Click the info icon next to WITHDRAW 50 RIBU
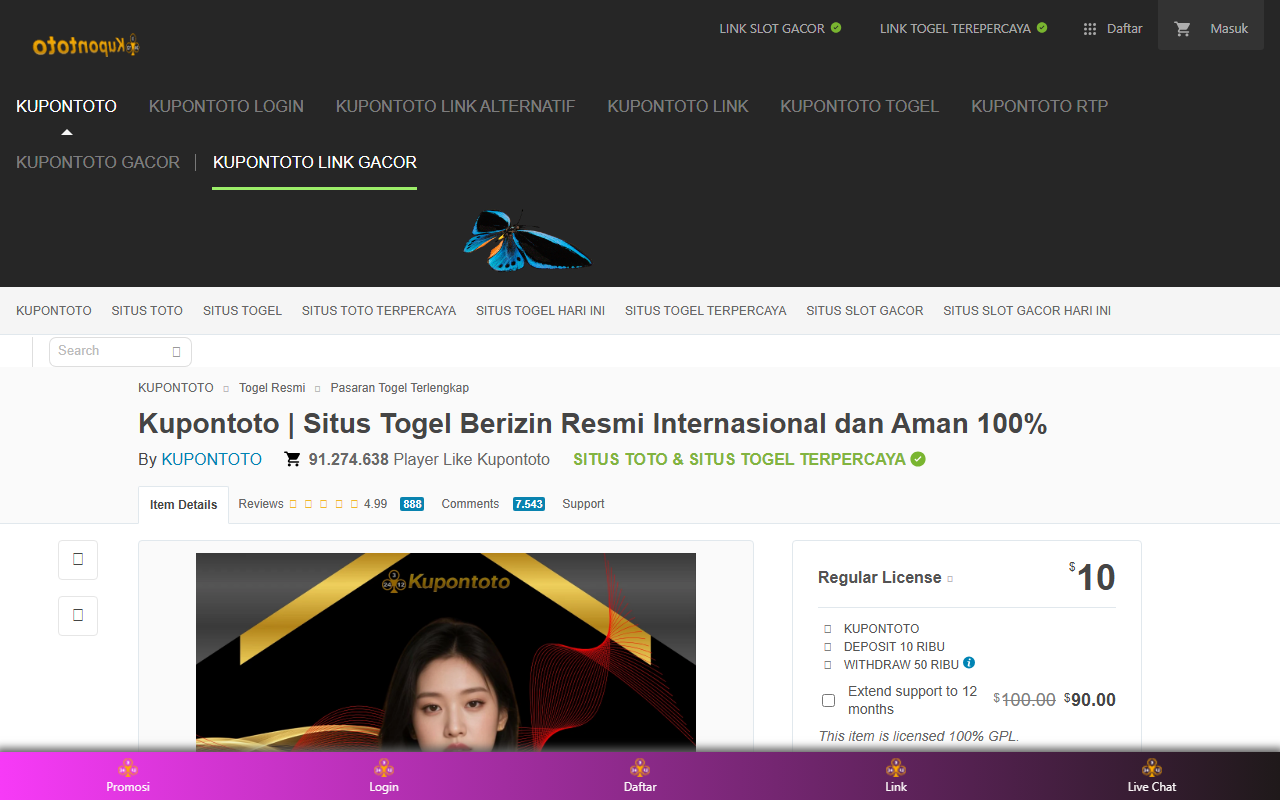This screenshot has width=1280, height=800. click(x=969, y=663)
